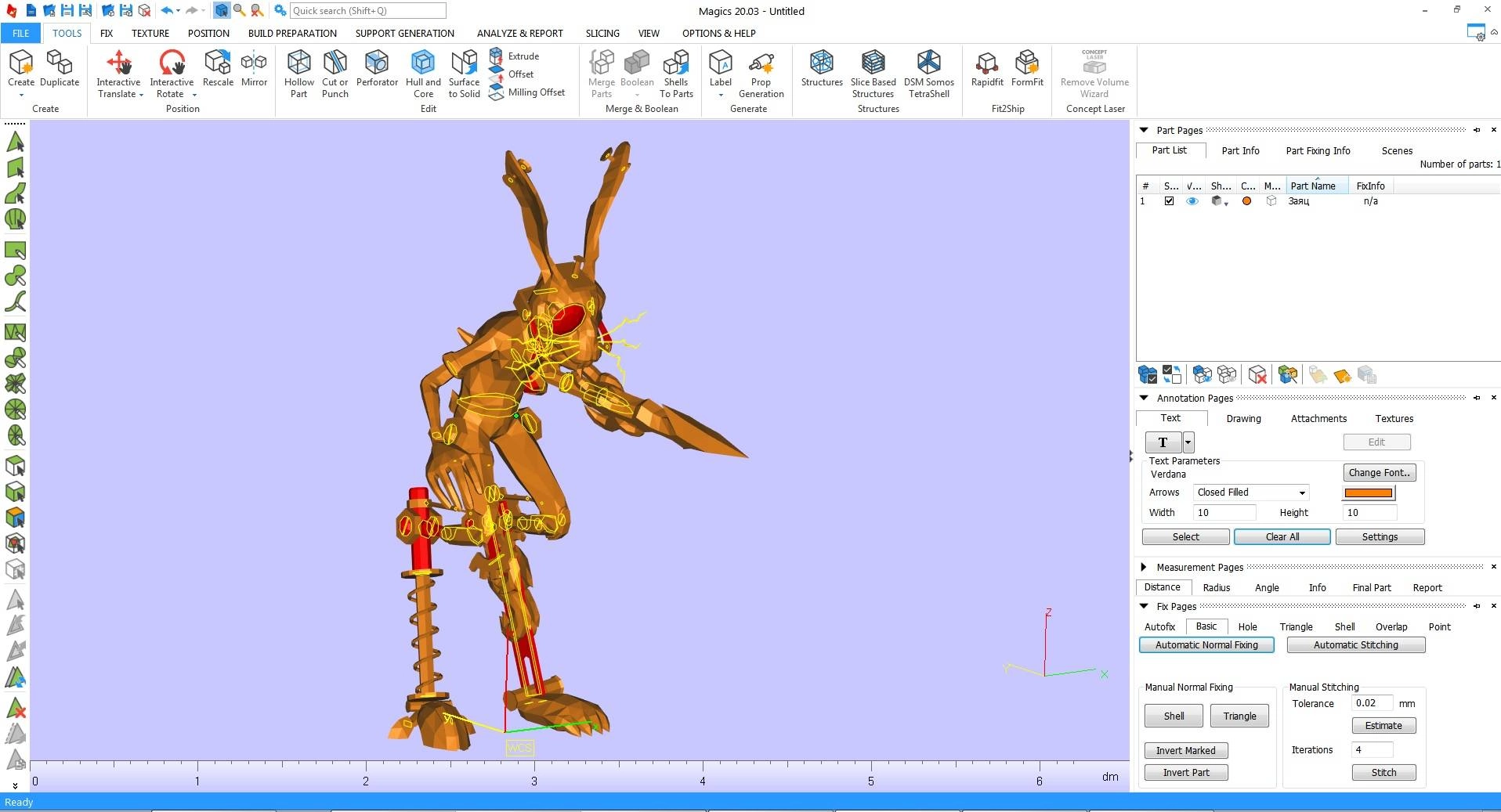Open the Drawing annotation tab

coord(1243,418)
